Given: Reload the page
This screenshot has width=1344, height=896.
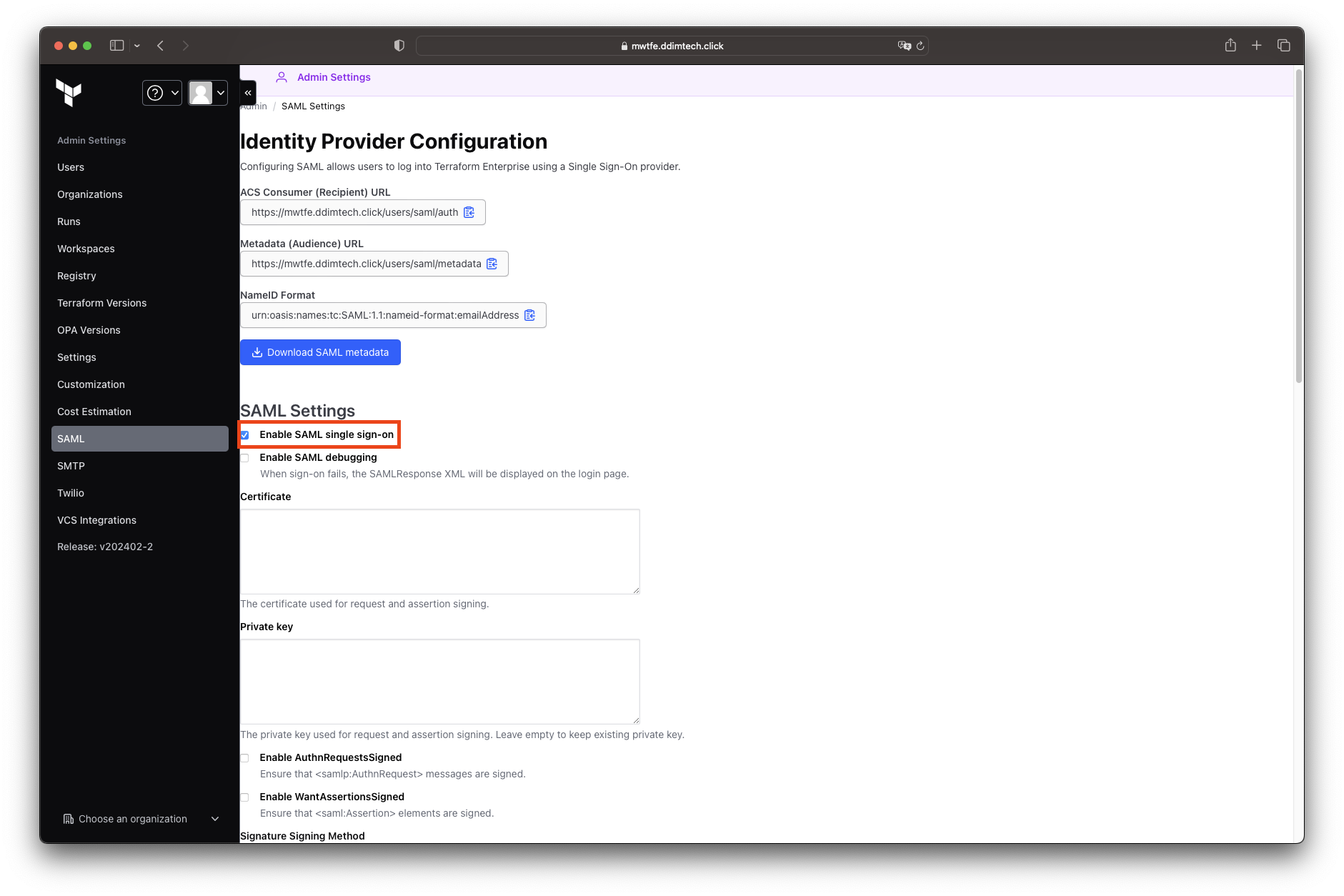Looking at the screenshot, I should click(920, 46).
